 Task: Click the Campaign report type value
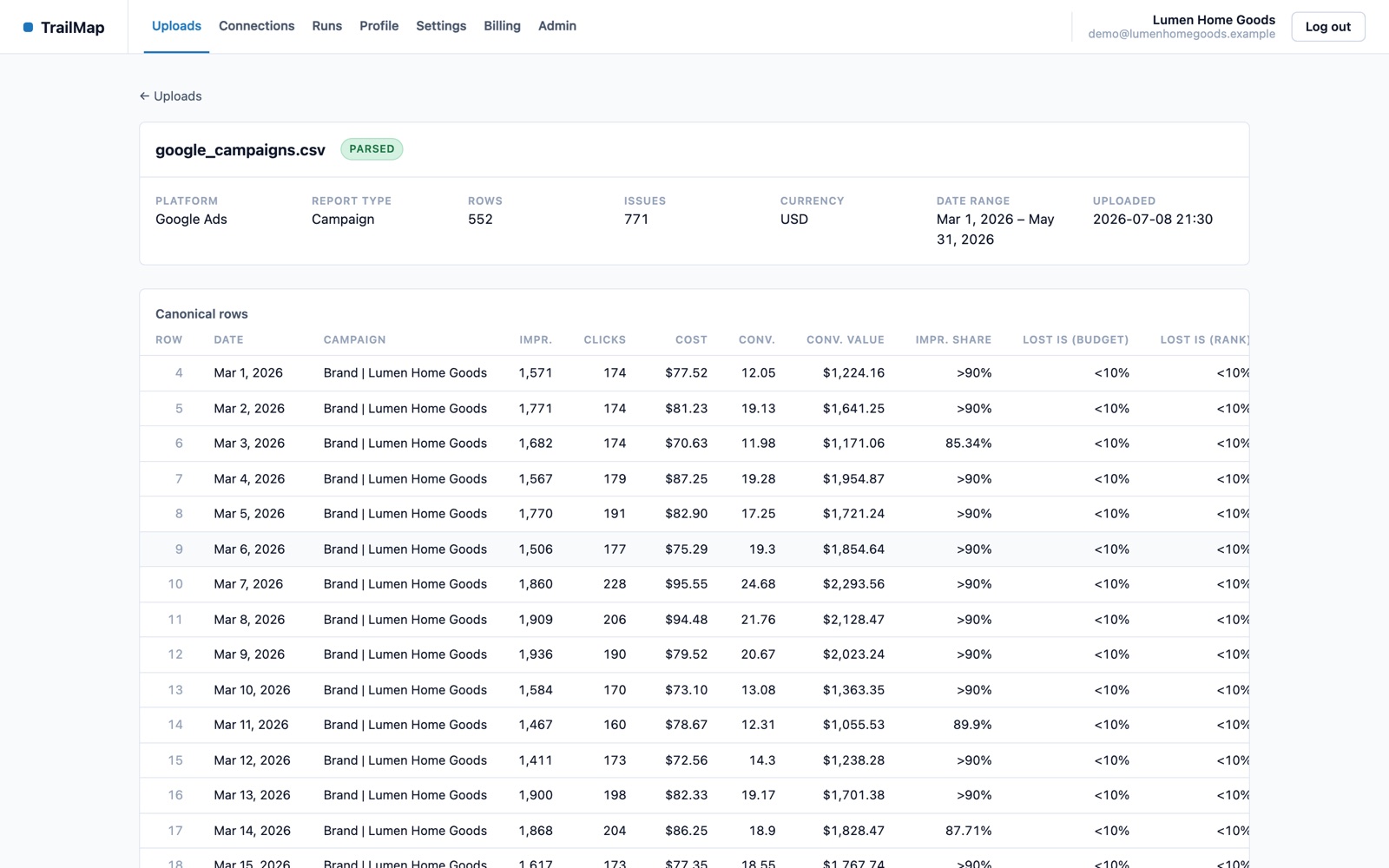[343, 219]
